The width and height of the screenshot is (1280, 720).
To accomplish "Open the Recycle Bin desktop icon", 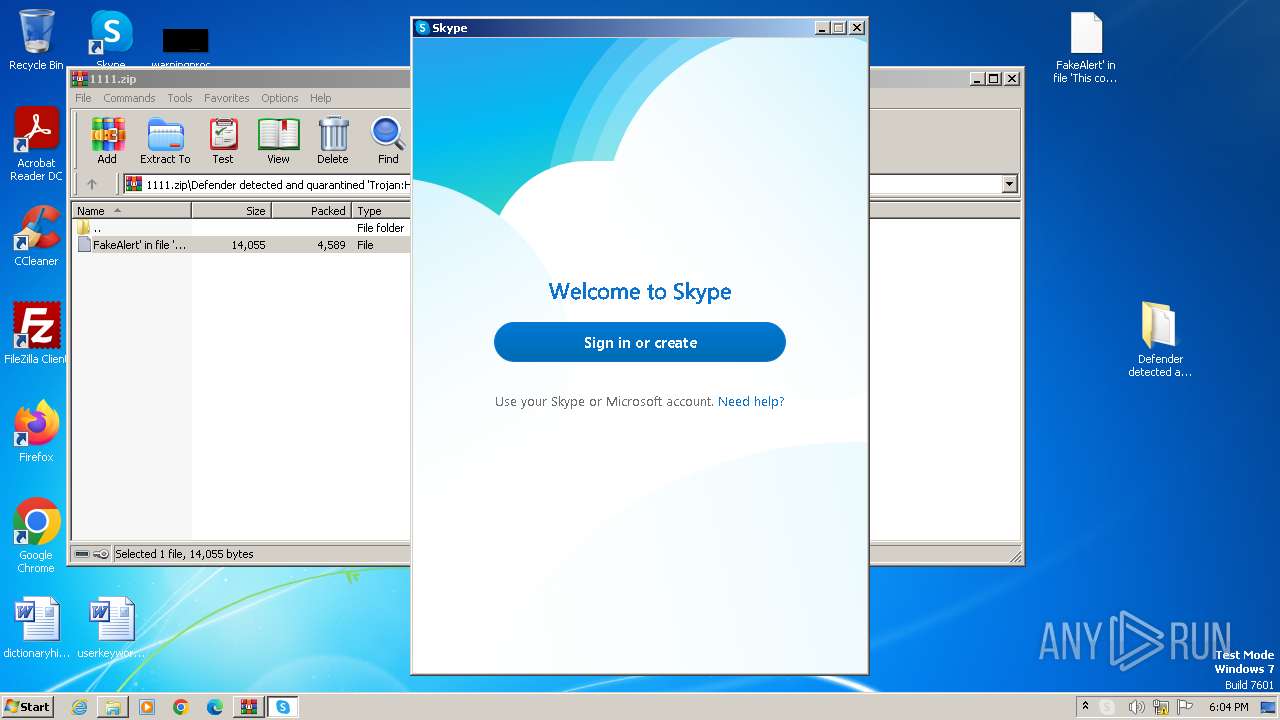I will (36, 40).
